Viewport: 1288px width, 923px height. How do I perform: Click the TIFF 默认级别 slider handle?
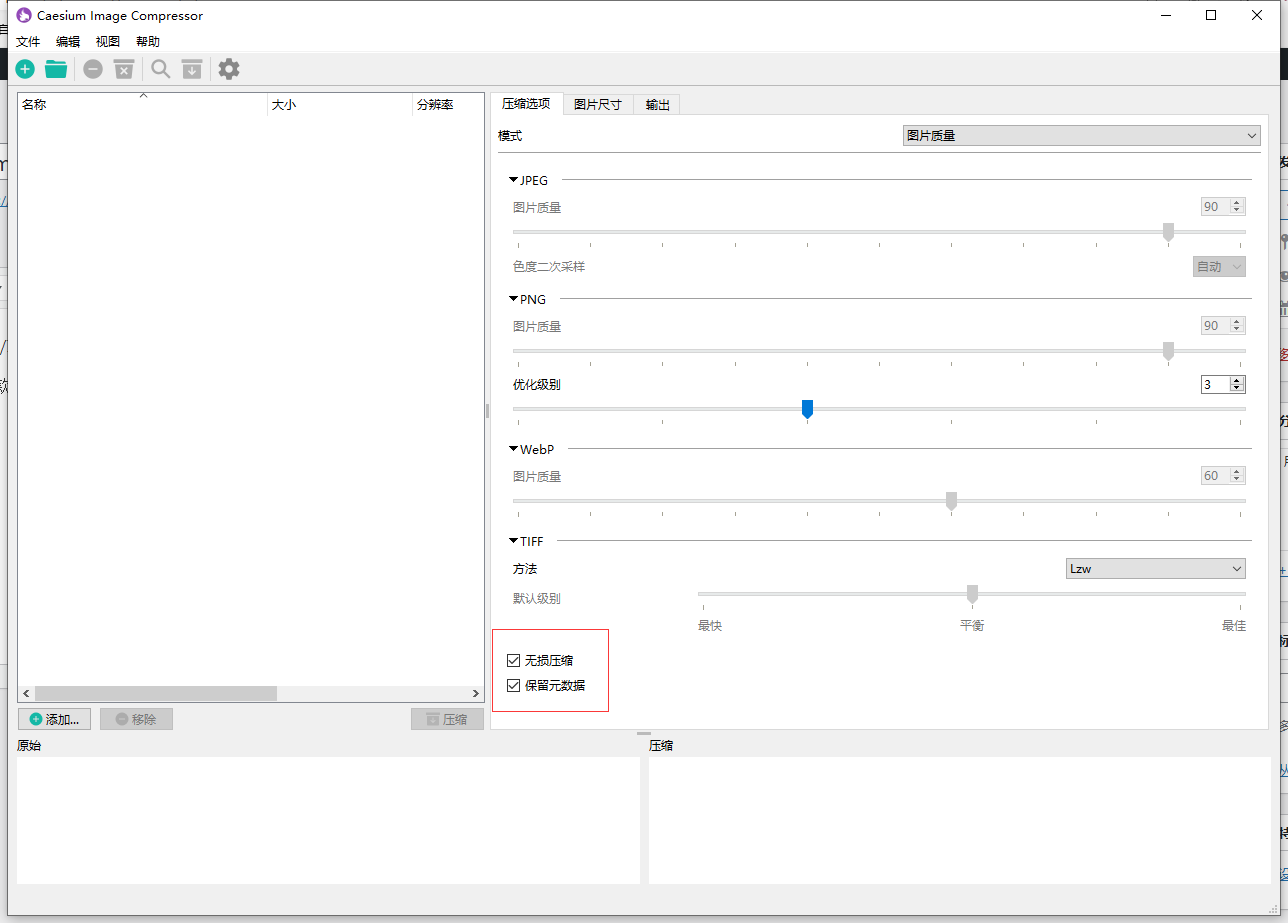coord(972,594)
